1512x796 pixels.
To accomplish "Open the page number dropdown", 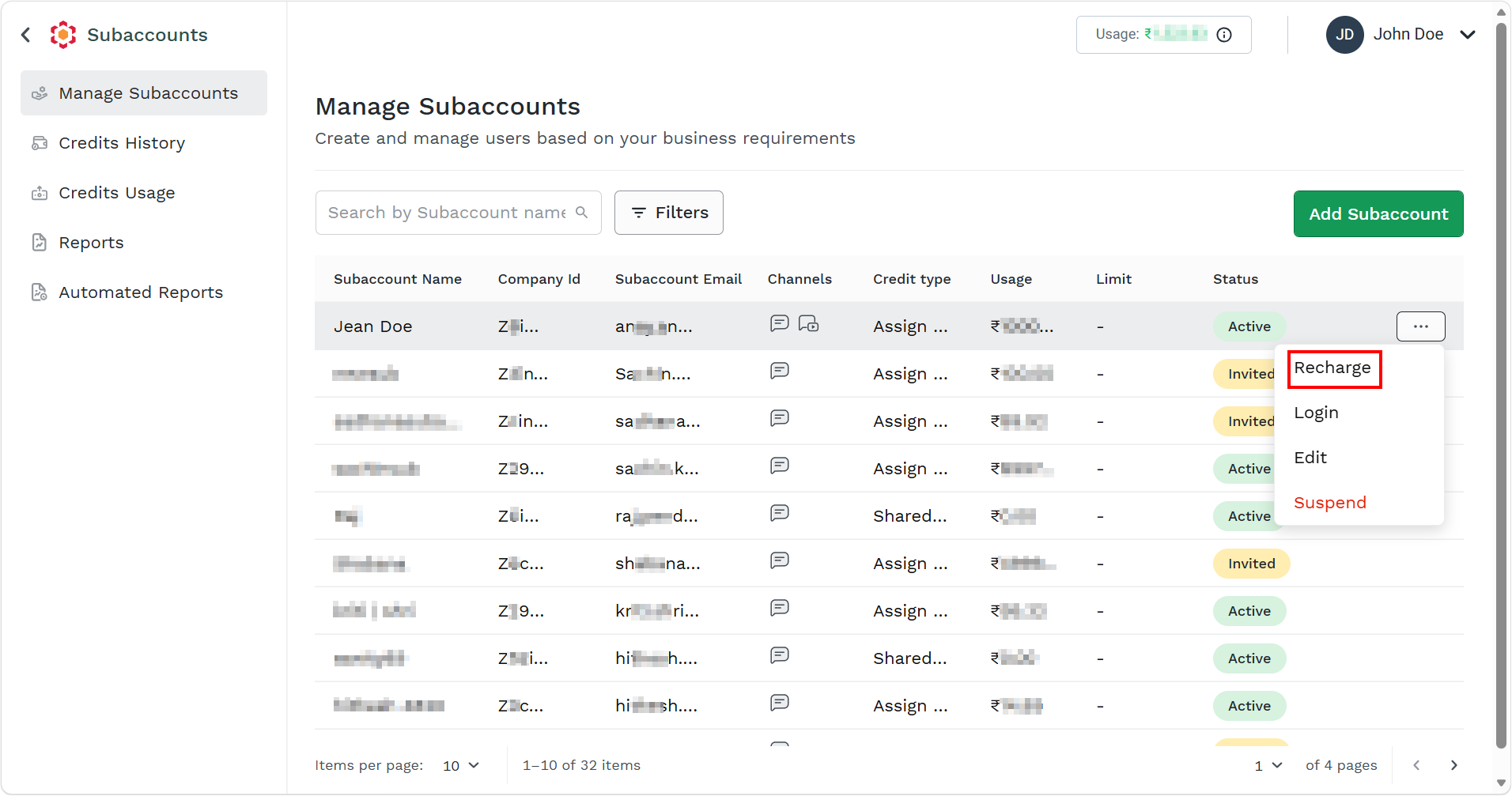I will click(x=1268, y=765).
